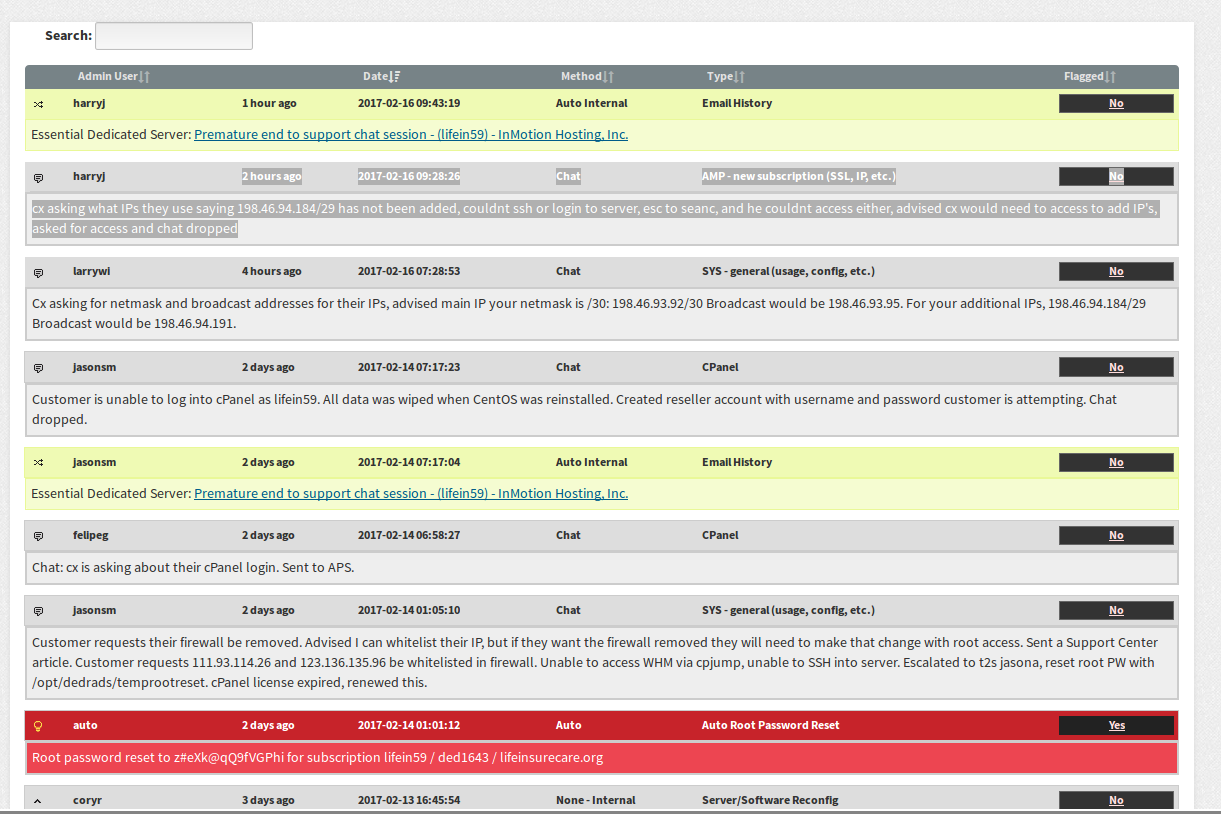Open harryj's Premature end to support chat link

pyautogui.click(x=411, y=135)
